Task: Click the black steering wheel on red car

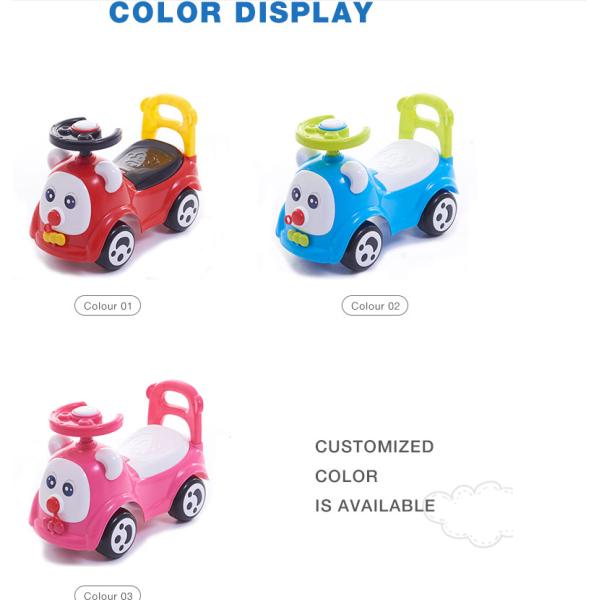Action: click(x=85, y=135)
